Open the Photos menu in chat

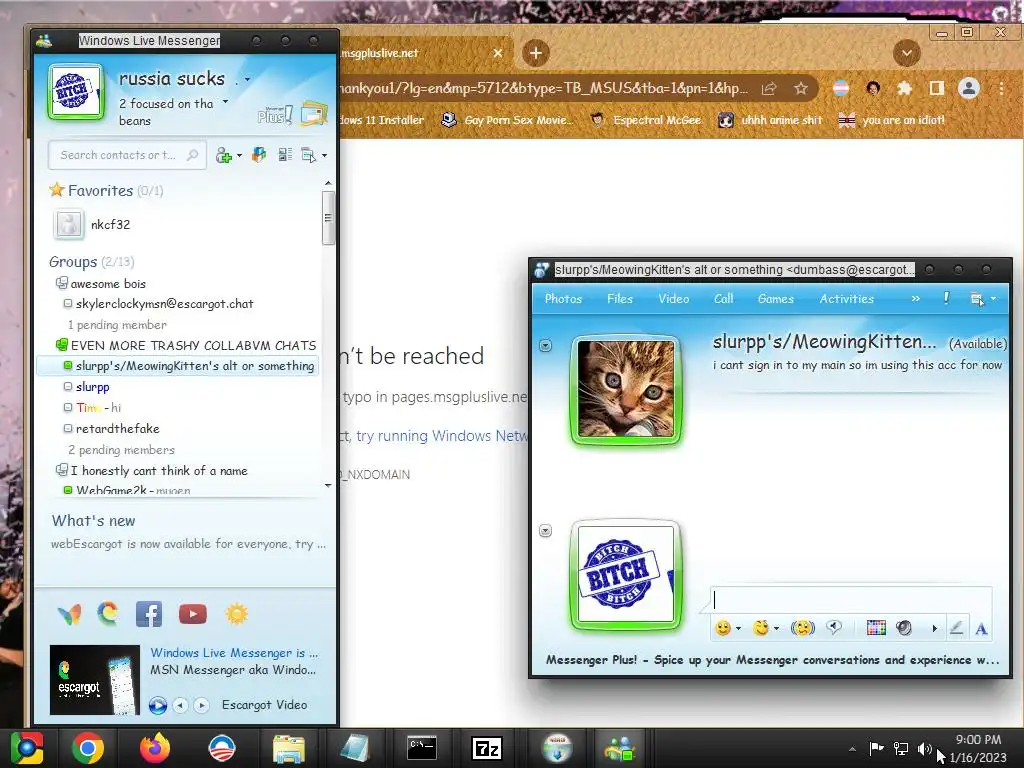click(563, 298)
